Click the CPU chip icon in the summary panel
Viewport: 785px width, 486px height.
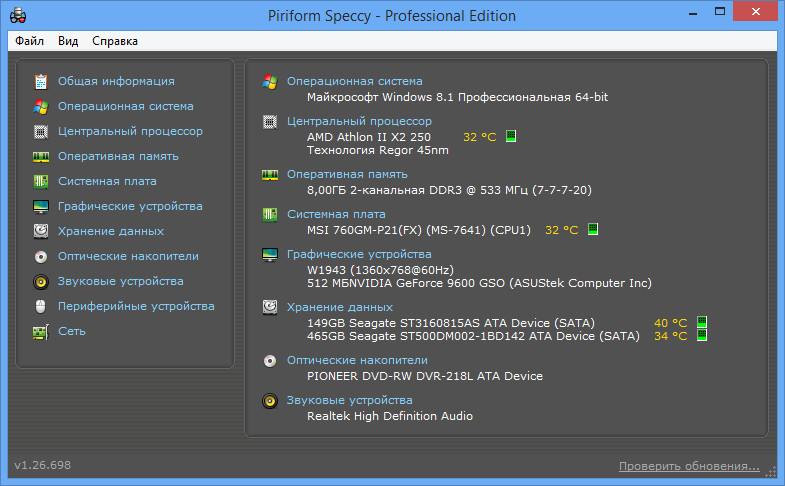click(x=270, y=122)
